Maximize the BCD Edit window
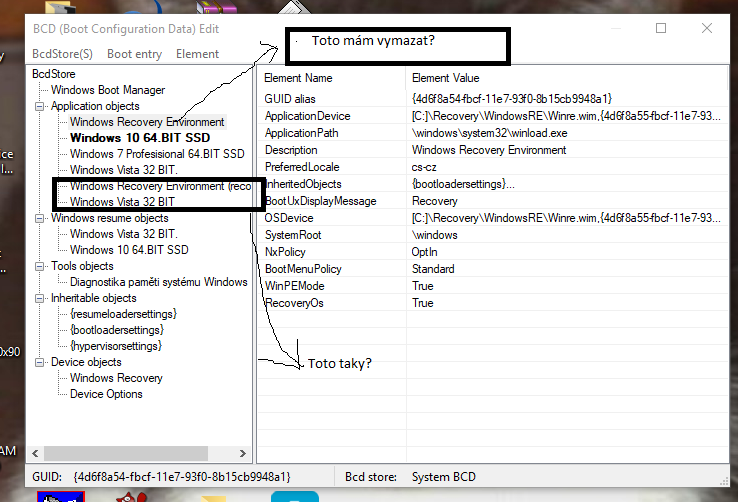 [x=661, y=28]
